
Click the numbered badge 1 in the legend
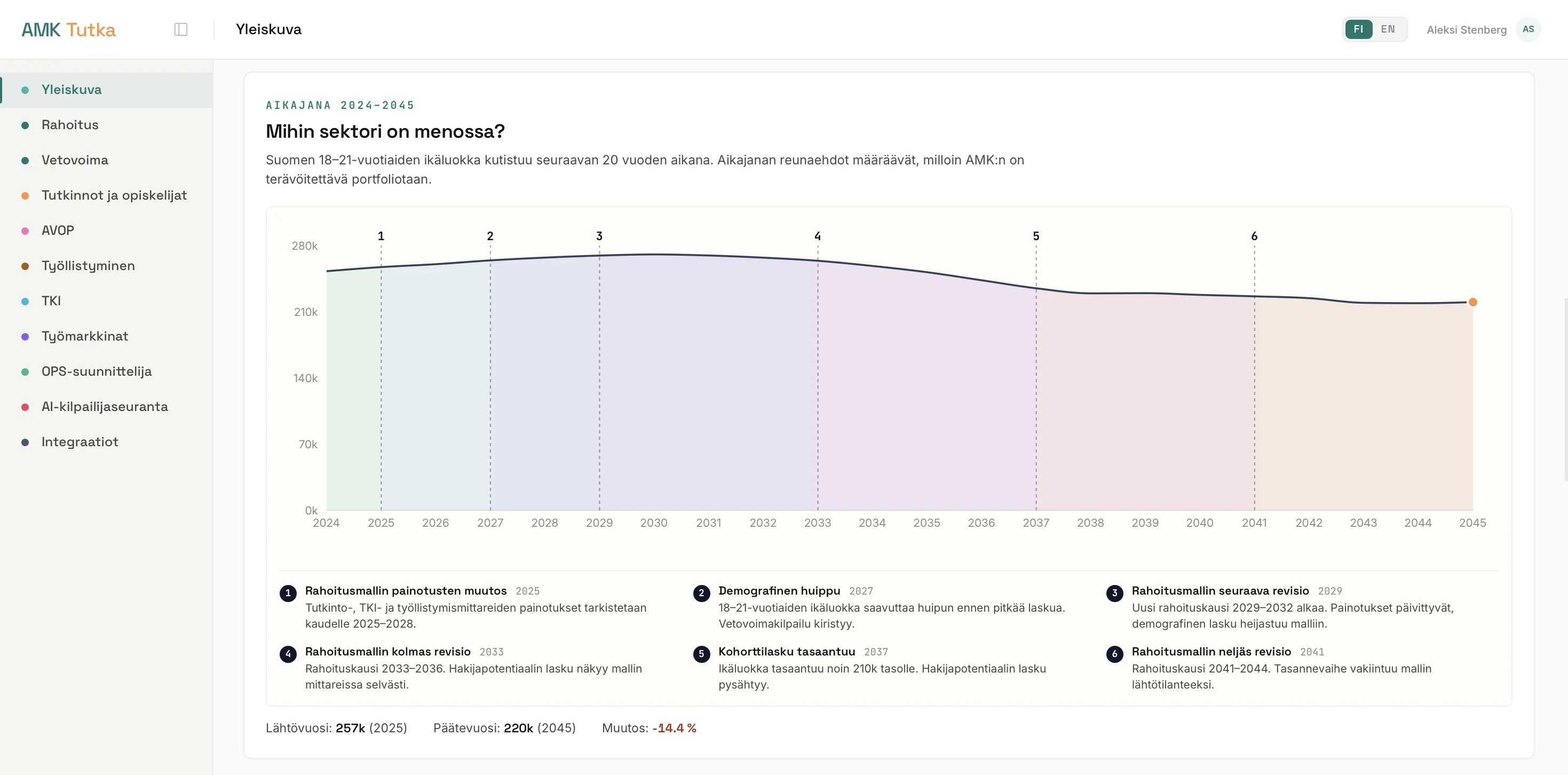(x=288, y=592)
